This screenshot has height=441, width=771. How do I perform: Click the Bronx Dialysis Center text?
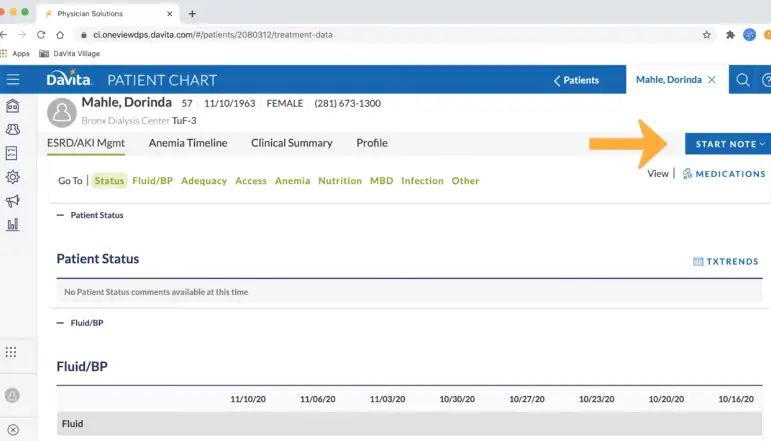point(125,120)
